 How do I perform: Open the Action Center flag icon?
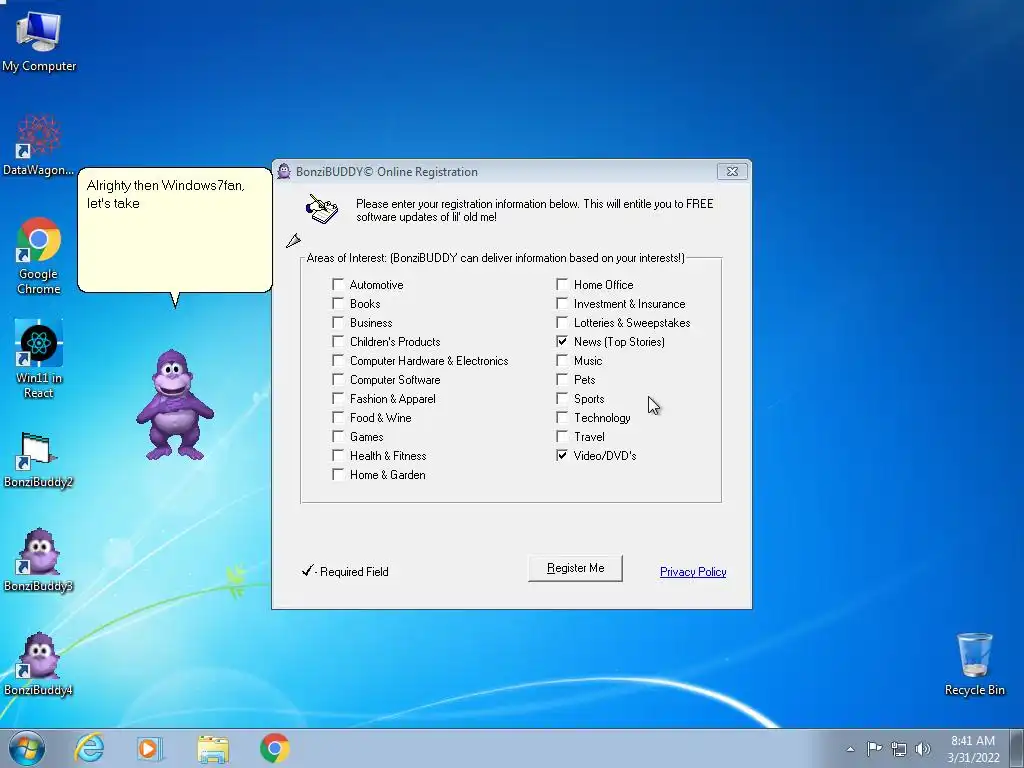[x=874, y=749]
